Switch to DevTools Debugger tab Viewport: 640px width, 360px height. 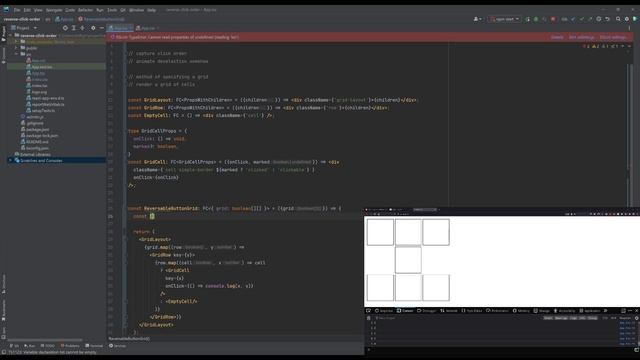(x=427, y=311)
